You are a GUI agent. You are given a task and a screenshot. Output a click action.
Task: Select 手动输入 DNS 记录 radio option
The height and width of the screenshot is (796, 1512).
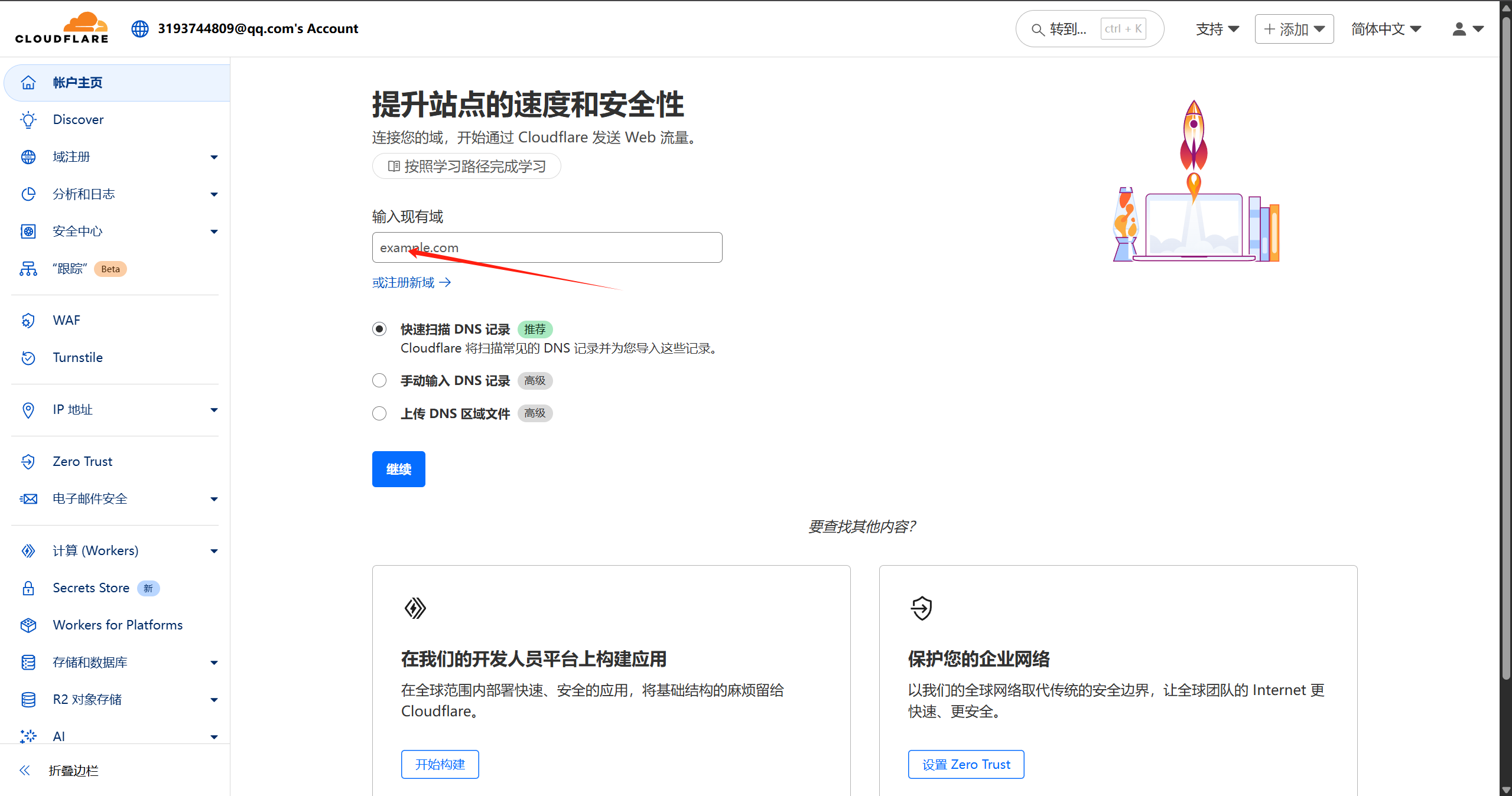(379, 380)
